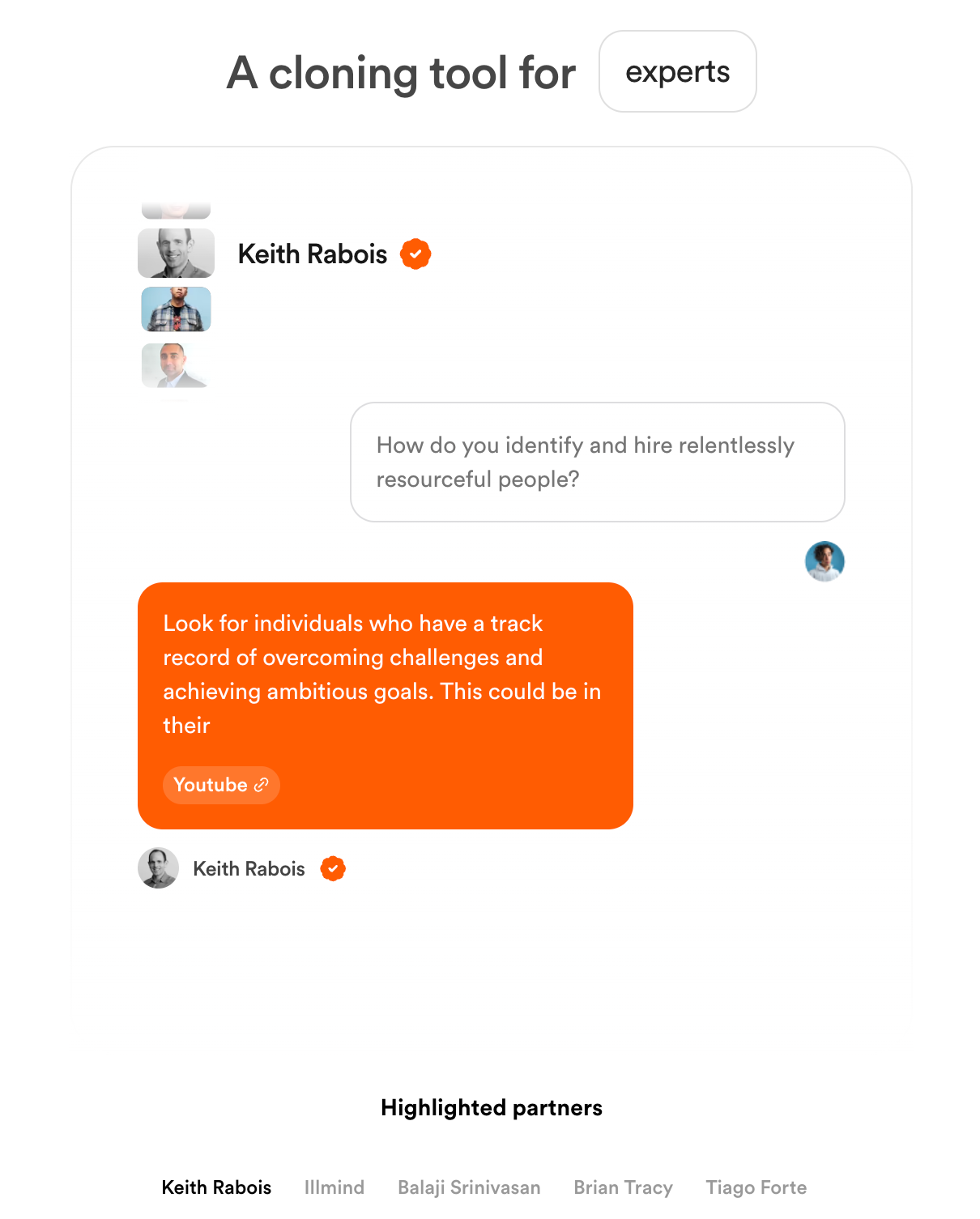Click the small round avatar below the orange reply

[x=158, y=868]
